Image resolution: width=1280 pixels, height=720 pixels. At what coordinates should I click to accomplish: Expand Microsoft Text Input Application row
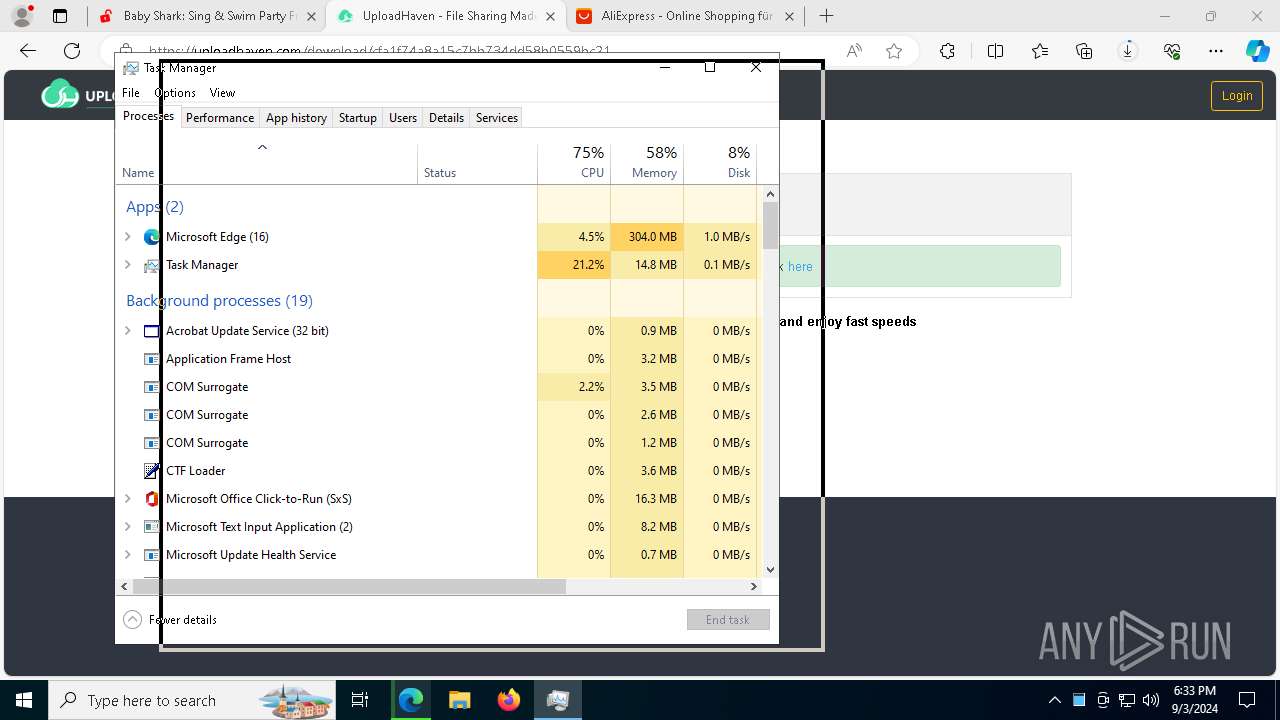(127, 527)
